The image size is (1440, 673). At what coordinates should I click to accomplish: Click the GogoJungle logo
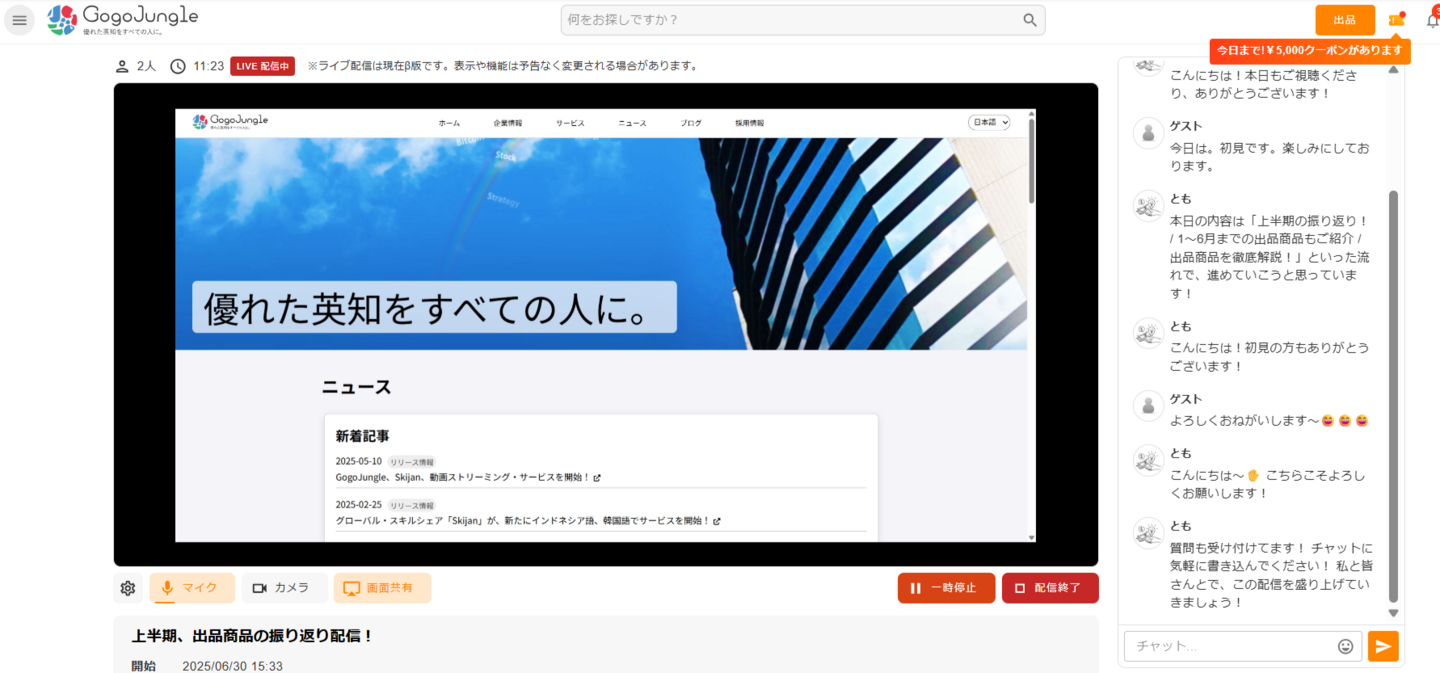coord(122,20)
